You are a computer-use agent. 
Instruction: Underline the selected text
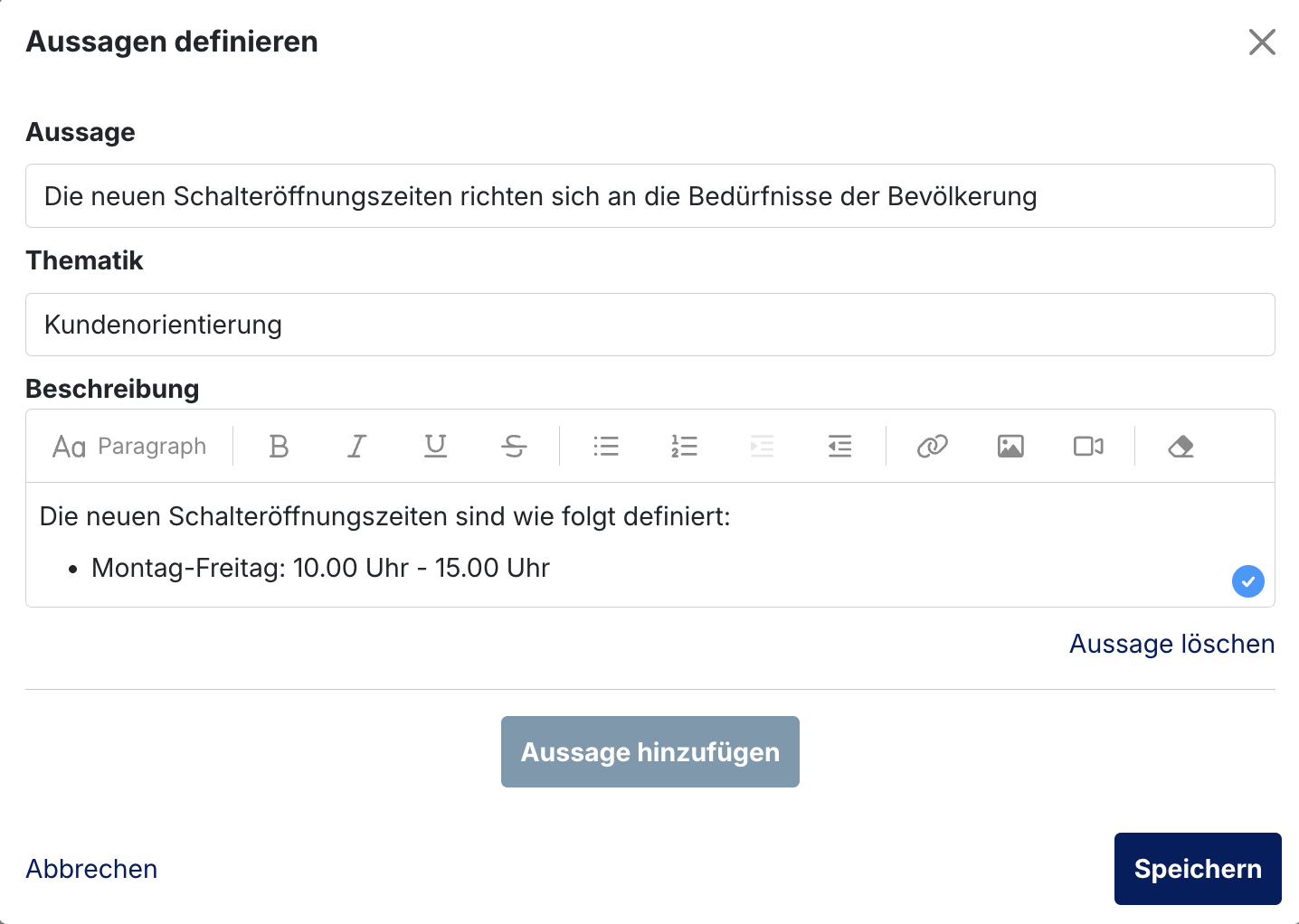coord(435,447)
